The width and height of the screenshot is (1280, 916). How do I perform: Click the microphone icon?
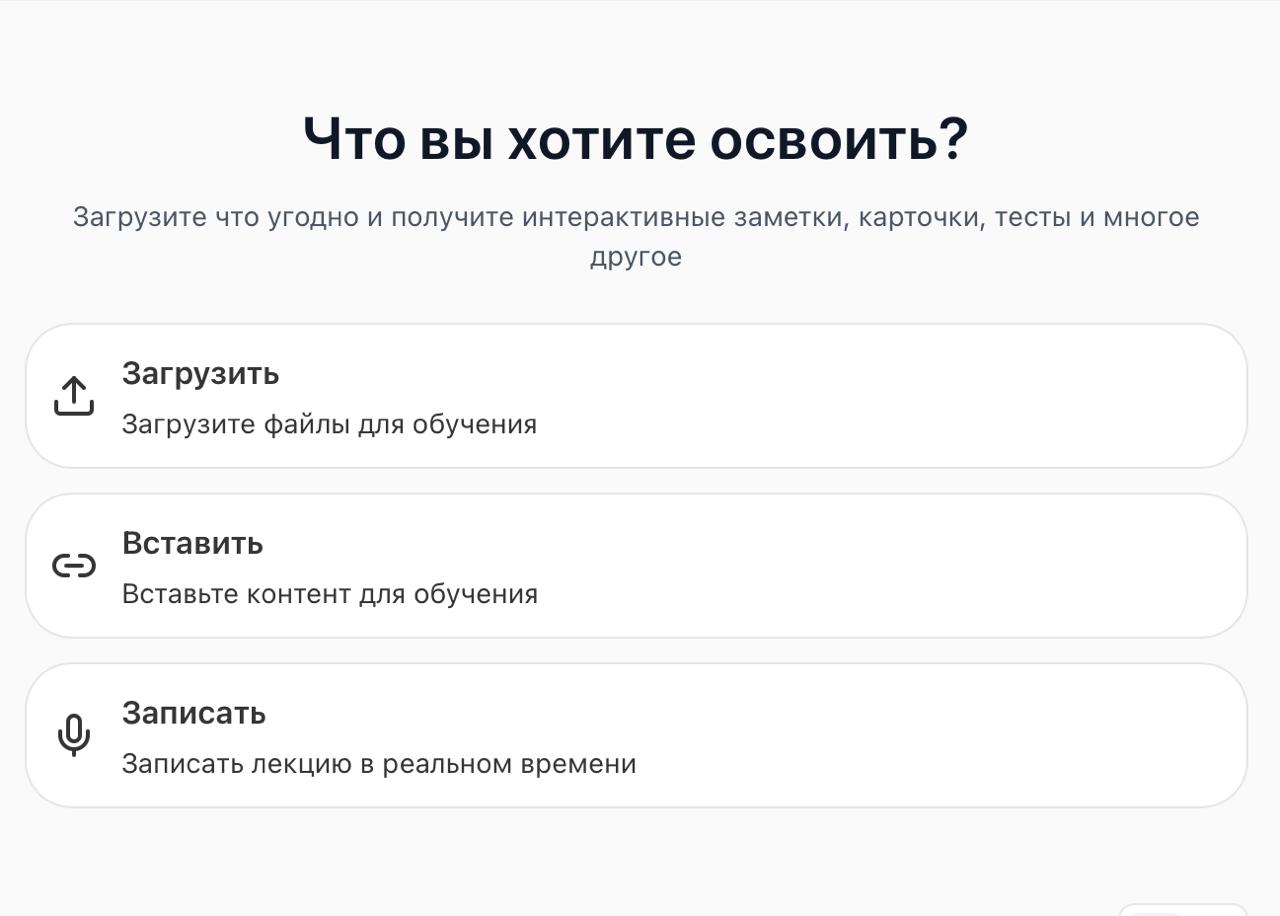73,736
